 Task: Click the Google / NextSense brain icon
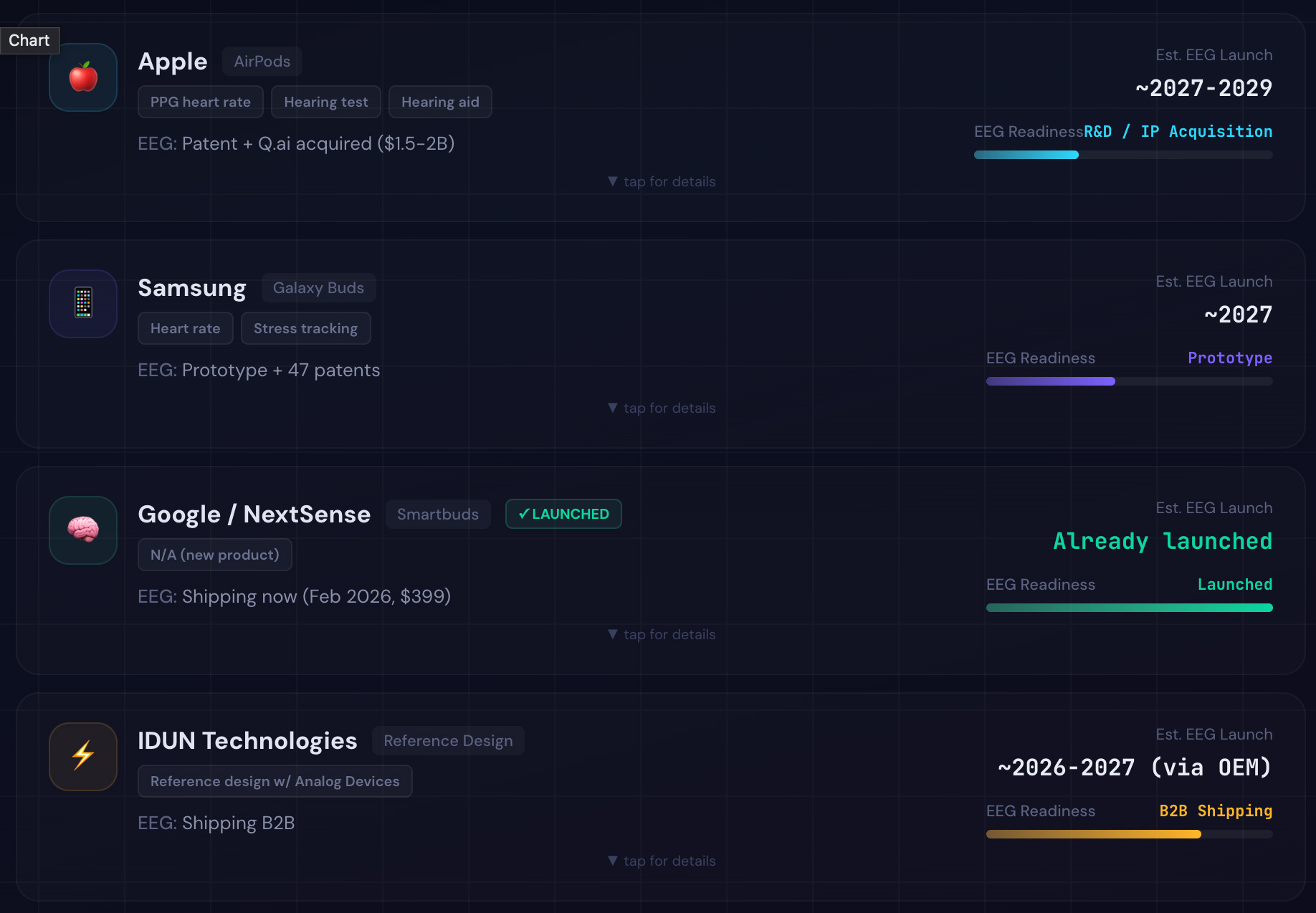[83, 530]
